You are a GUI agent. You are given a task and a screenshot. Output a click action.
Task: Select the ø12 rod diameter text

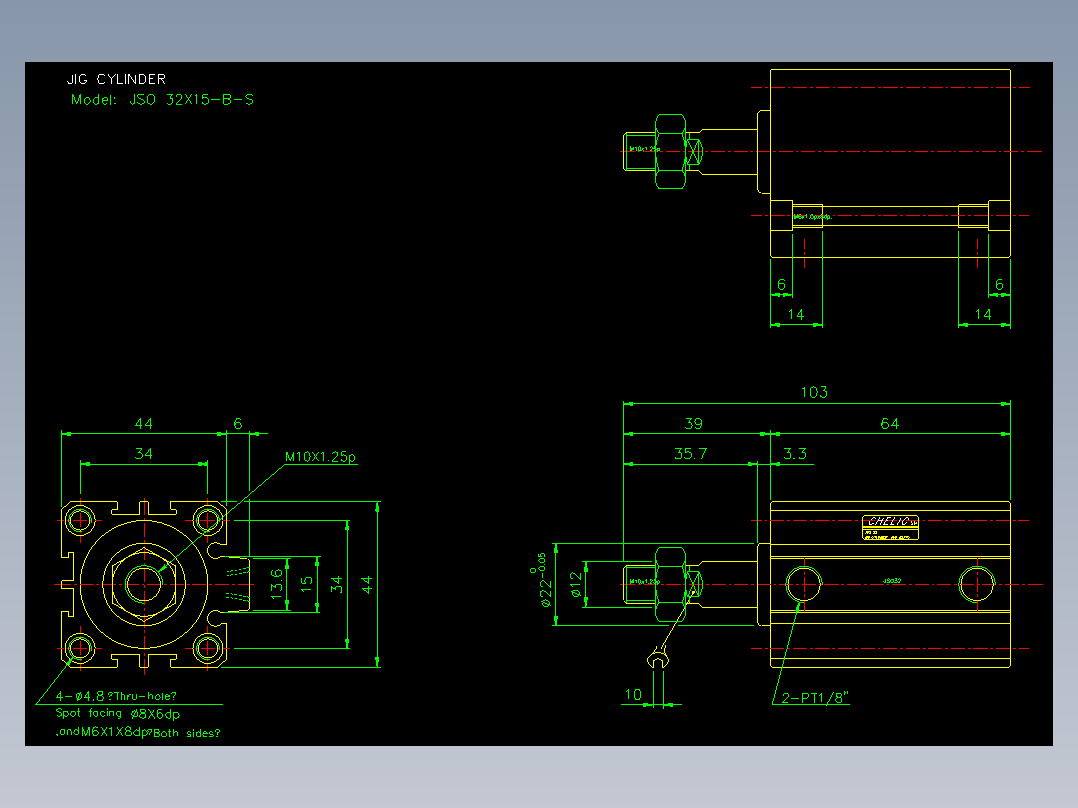576,585
